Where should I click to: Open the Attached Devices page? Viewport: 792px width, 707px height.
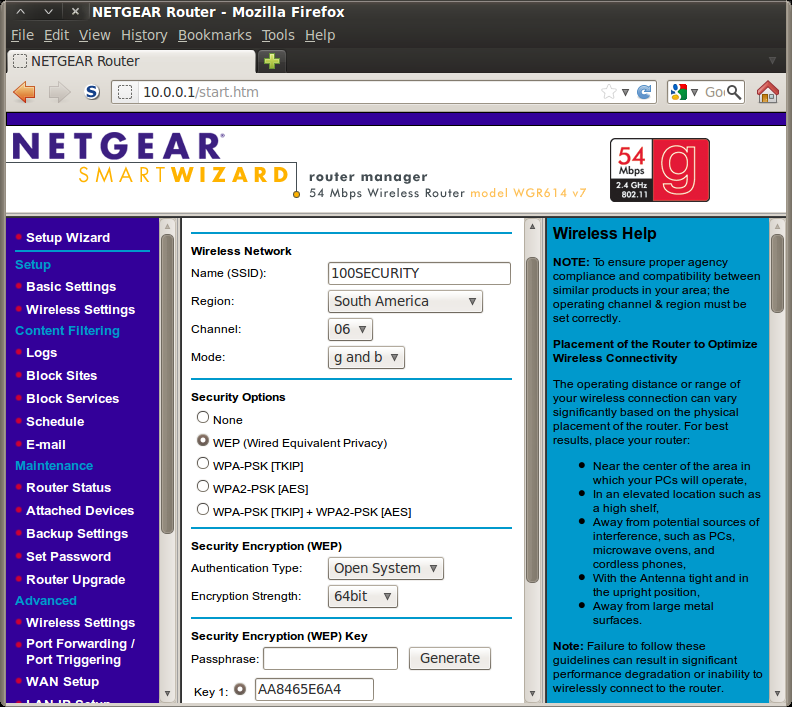click(80, 511)
